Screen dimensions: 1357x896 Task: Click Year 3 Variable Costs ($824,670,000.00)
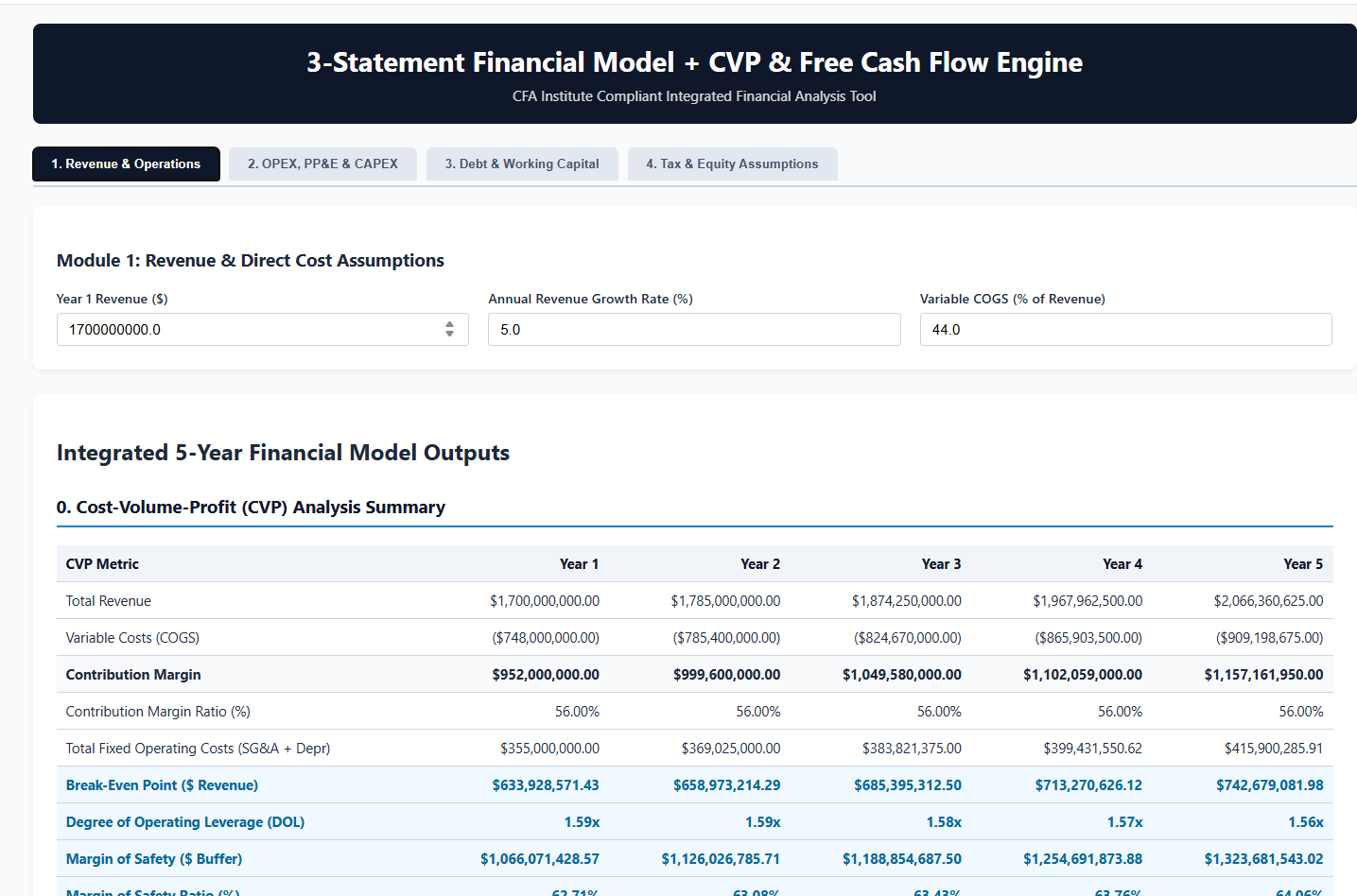[908, 638]
